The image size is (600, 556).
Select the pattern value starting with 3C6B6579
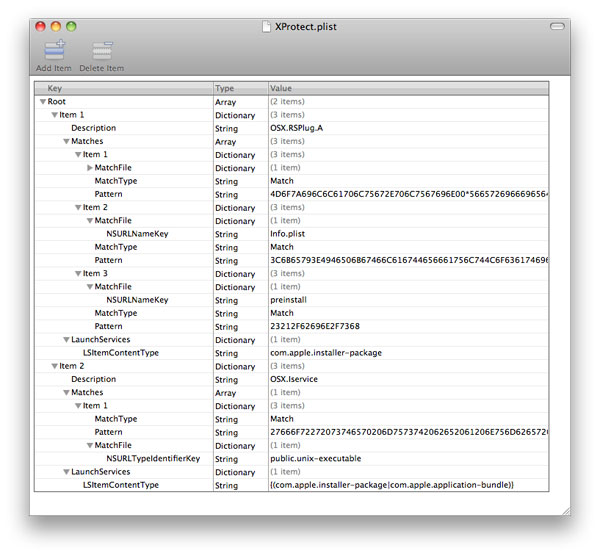(409, 260)
